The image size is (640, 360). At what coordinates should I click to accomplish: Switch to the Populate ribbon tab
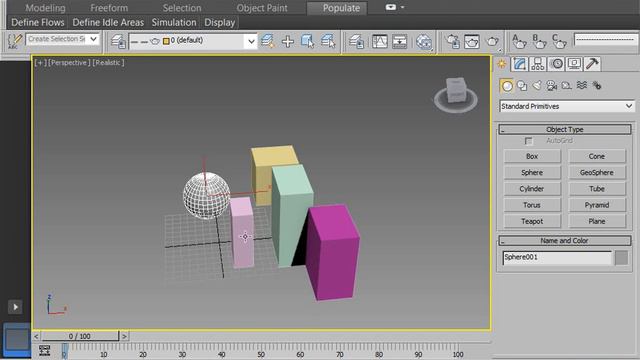[337, 8]
